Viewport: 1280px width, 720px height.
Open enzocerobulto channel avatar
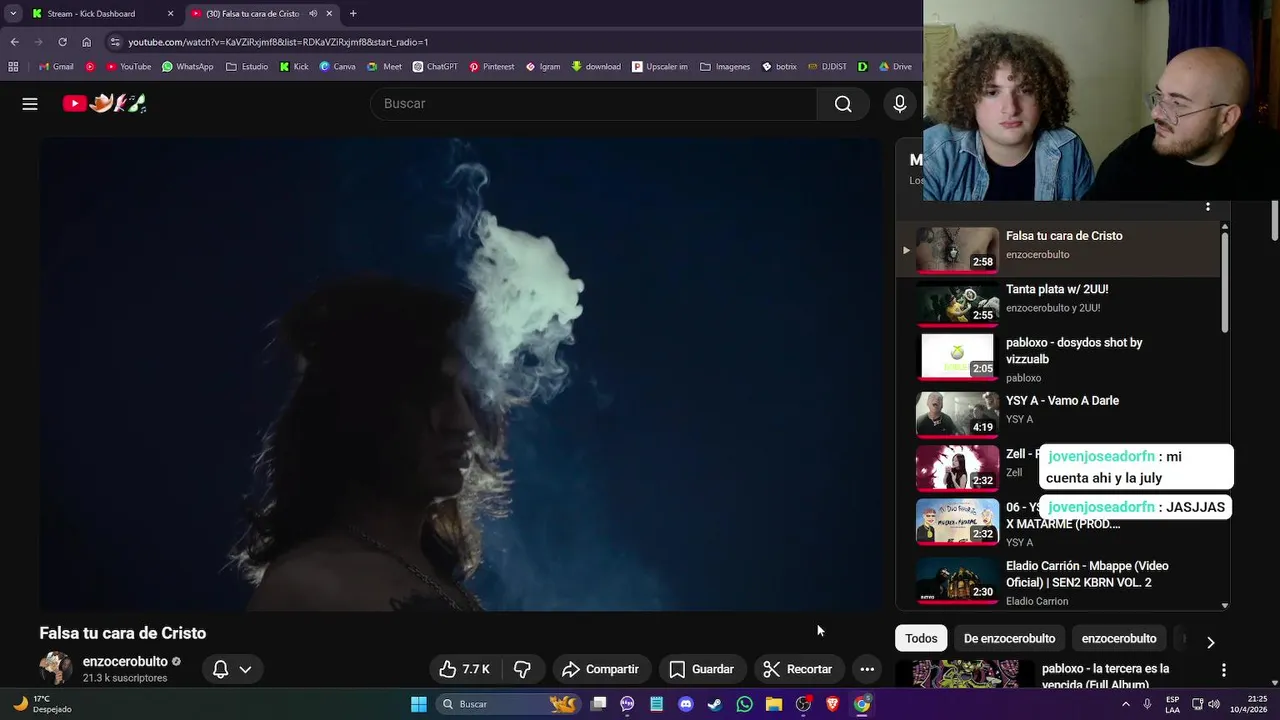[x=56, y=668]
